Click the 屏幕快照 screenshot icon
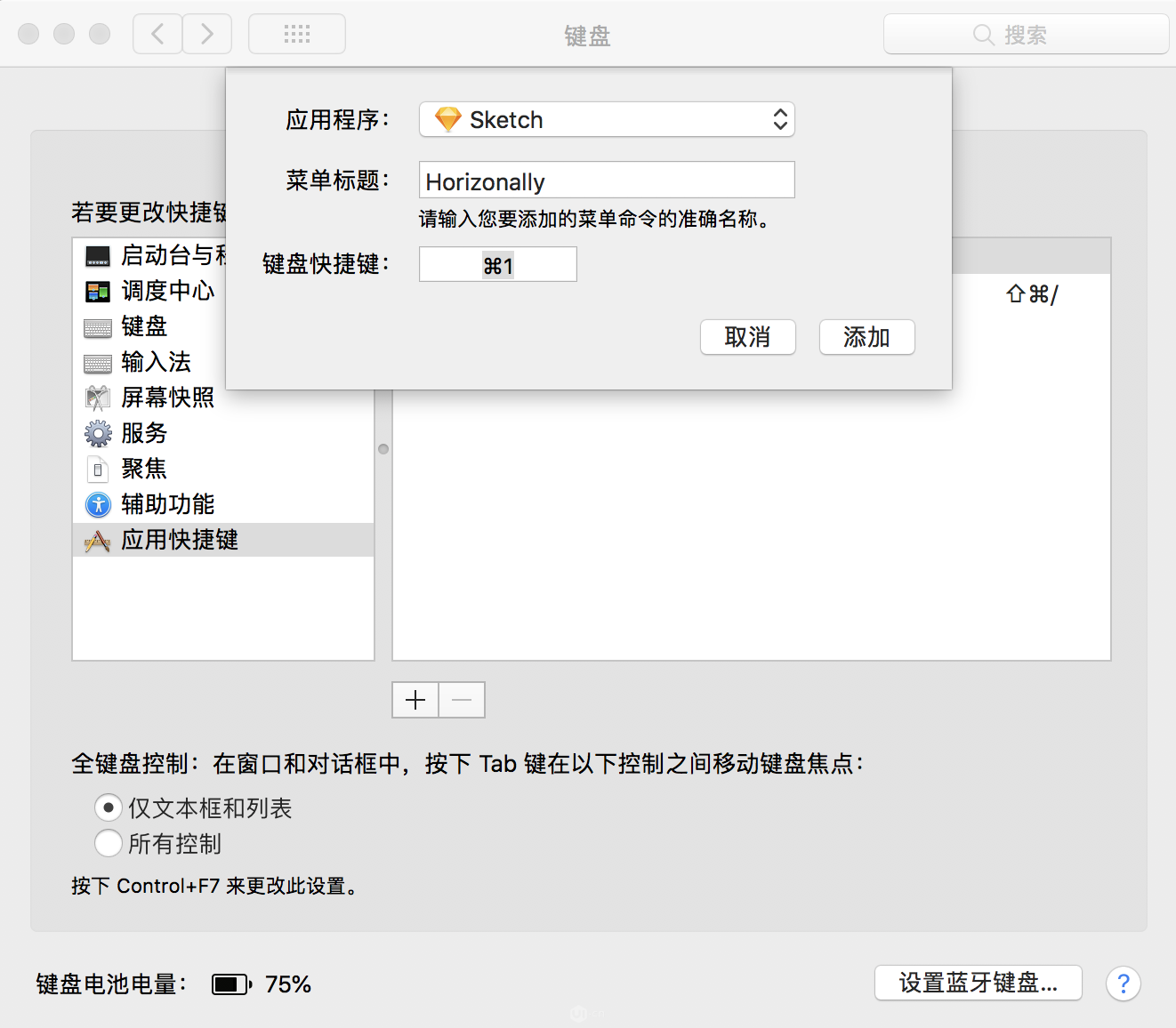Image resolution: width=1176 pixels, height=1028 pixels. click(x=98, y=398)
